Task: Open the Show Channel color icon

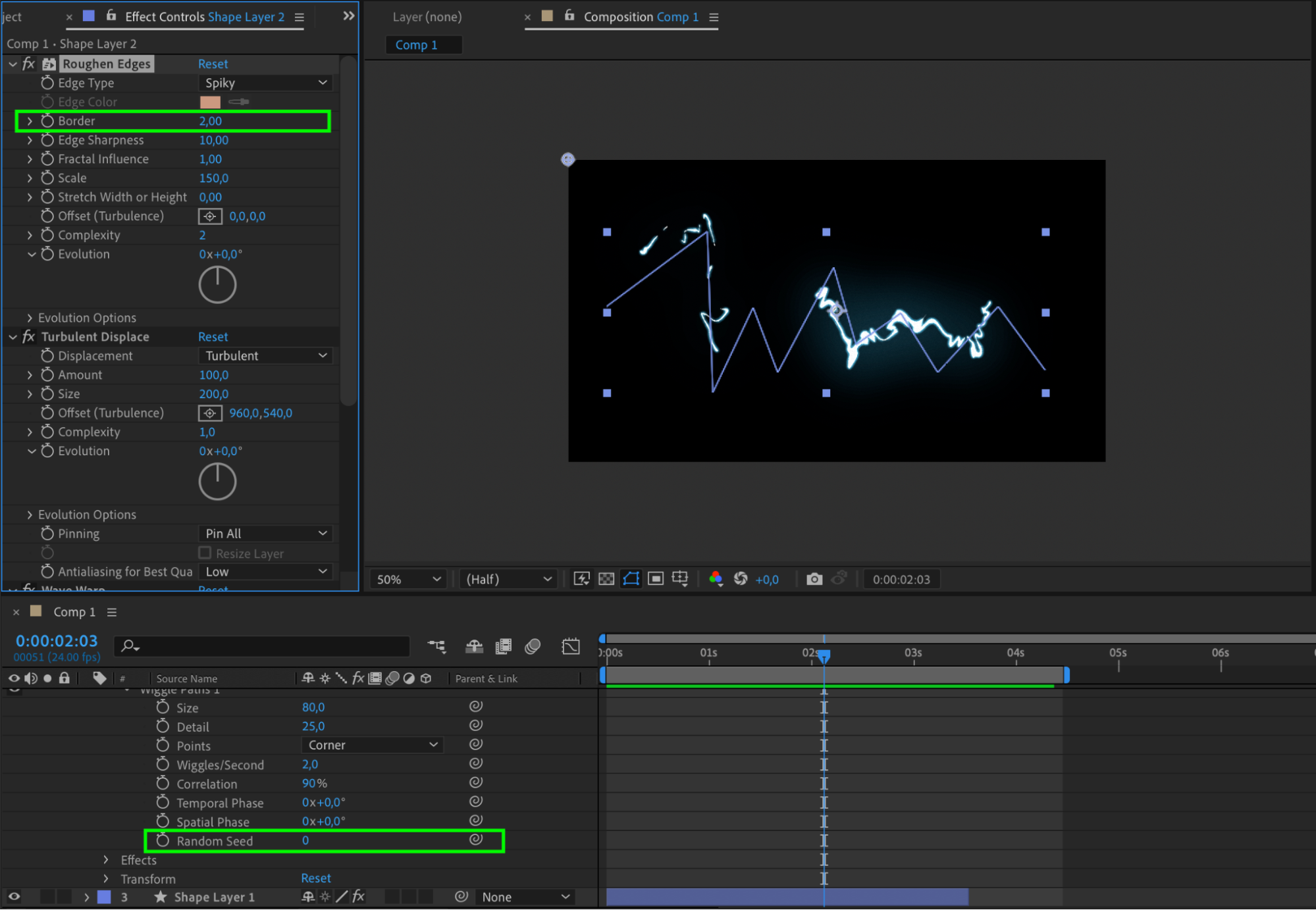Action: (716, 579)
